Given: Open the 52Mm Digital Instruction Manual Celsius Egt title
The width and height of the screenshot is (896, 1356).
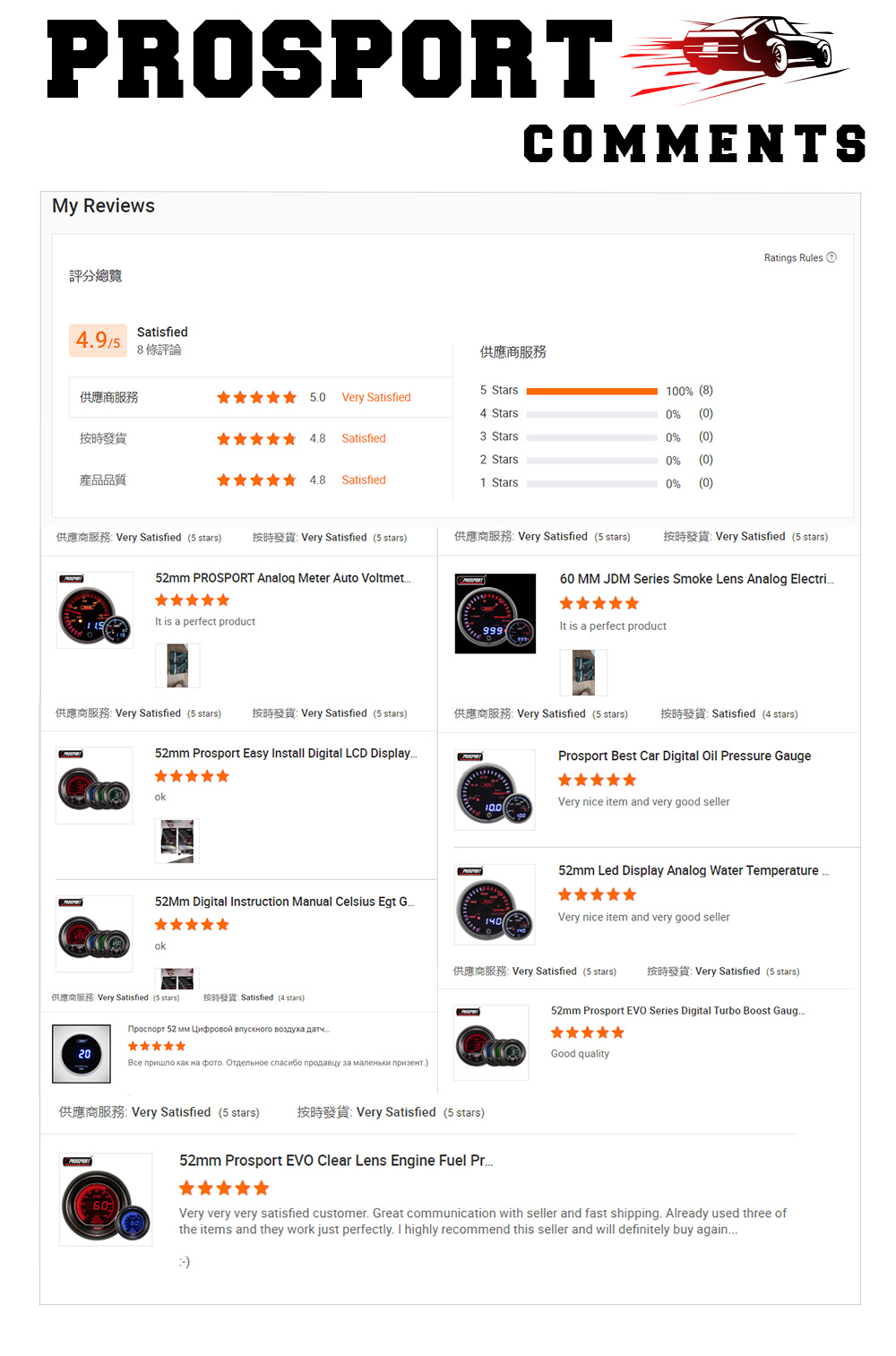Looking at the screenshot, I should point(284,902).
